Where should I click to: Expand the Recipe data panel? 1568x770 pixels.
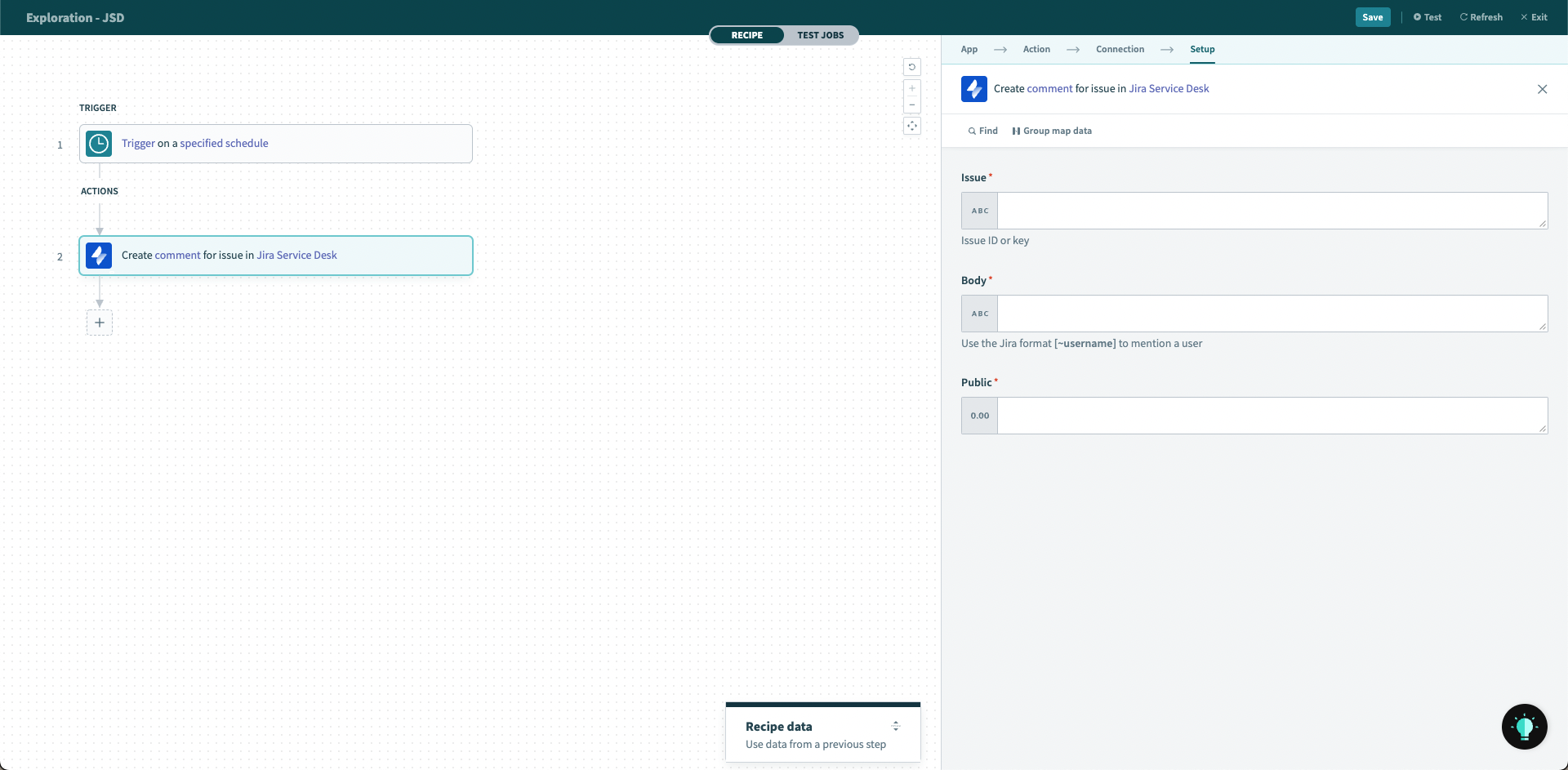[896, 726]
